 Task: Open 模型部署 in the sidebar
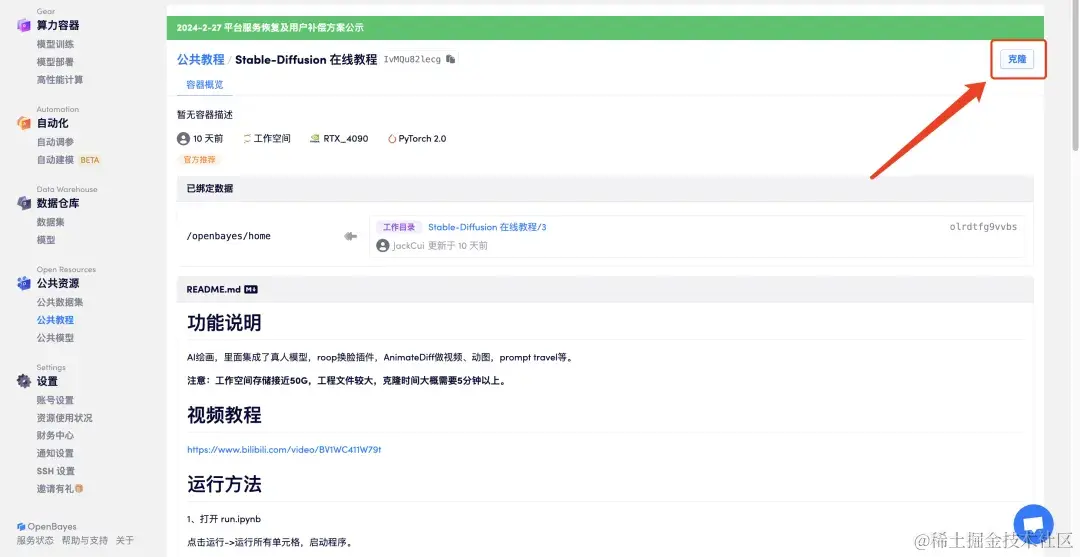55,62
